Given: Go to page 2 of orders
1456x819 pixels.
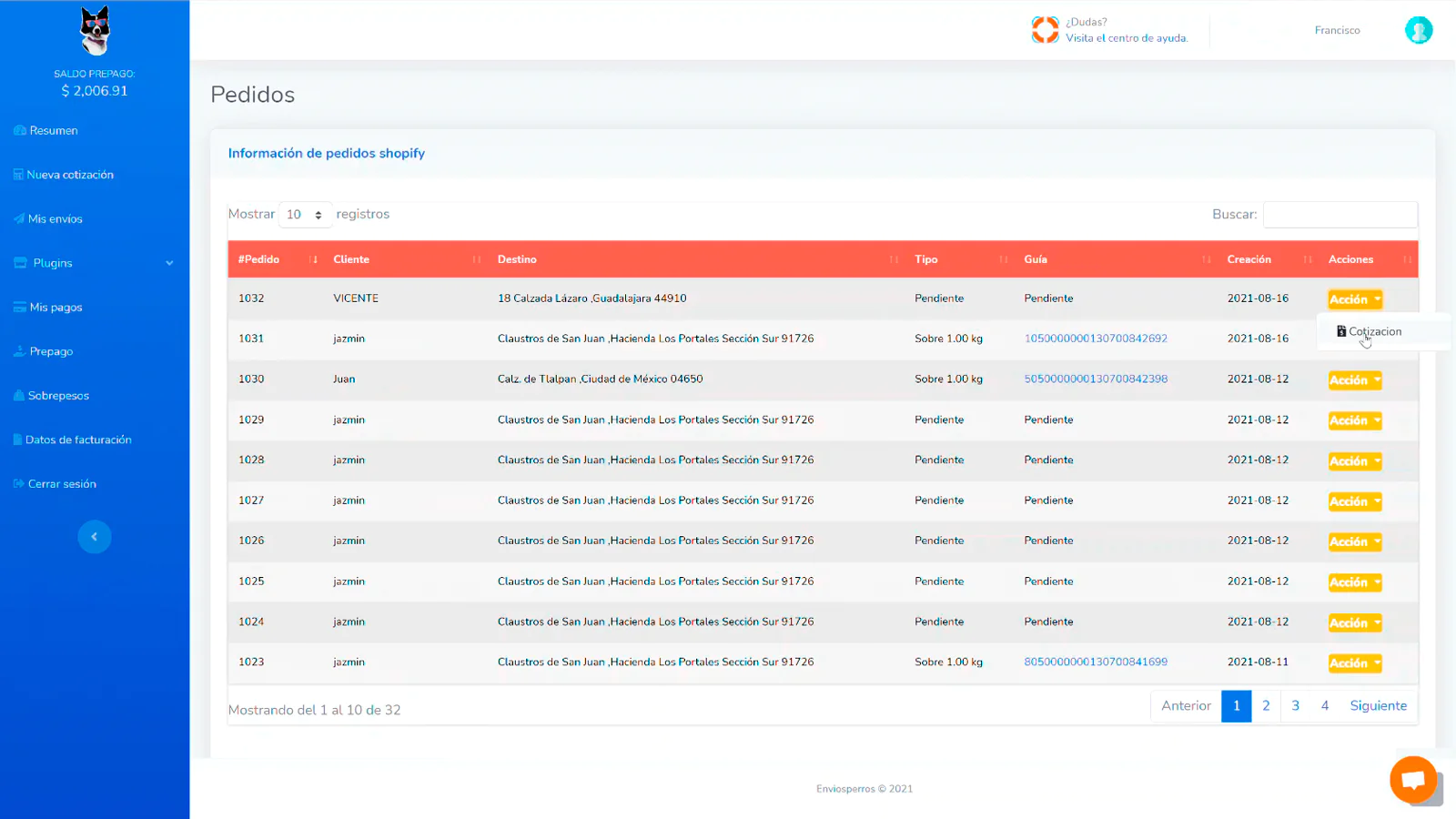Looking at the screenshot, I should tap(1266, 706).
